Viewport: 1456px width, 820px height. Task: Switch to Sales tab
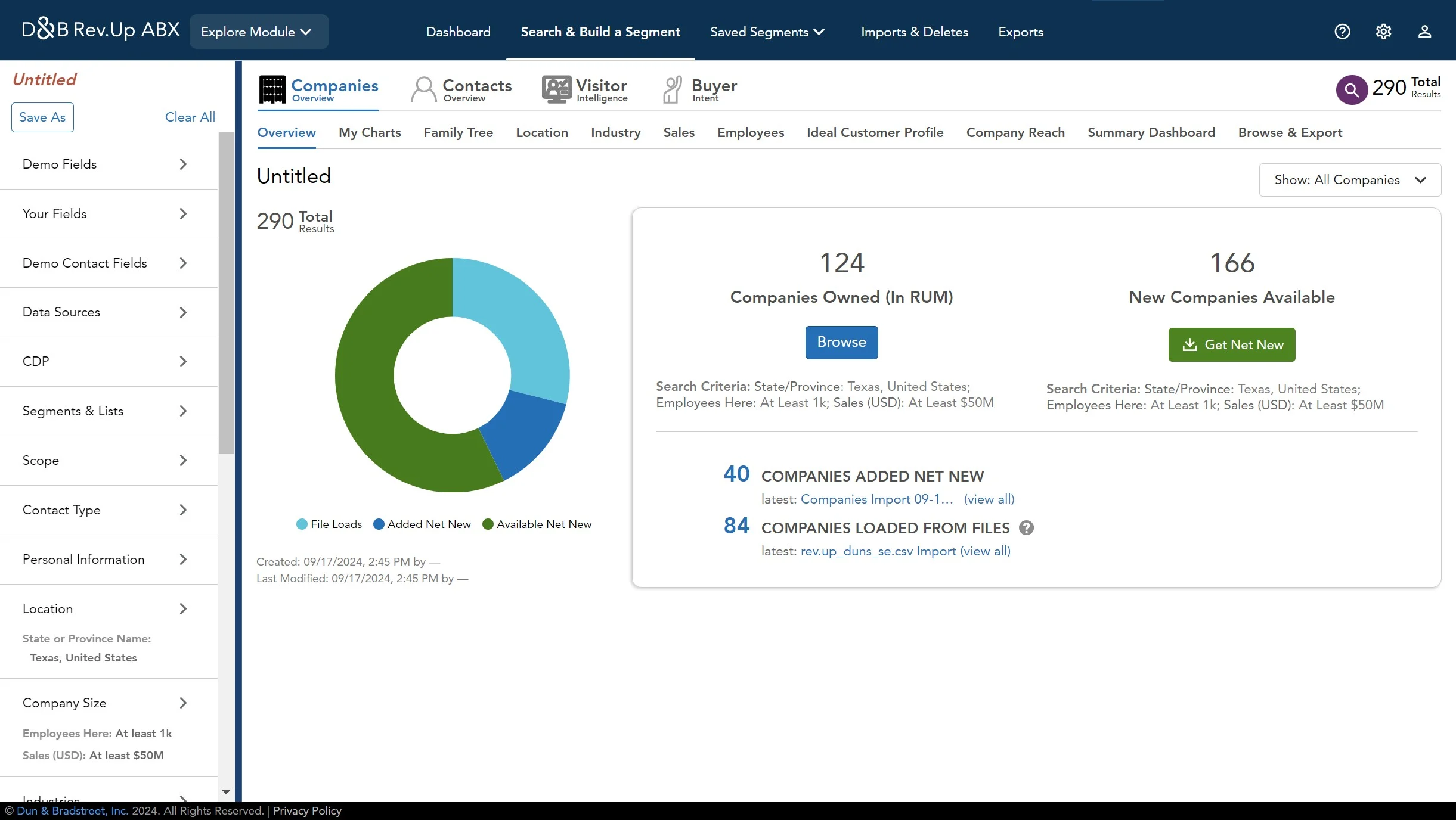click(679, 132)
